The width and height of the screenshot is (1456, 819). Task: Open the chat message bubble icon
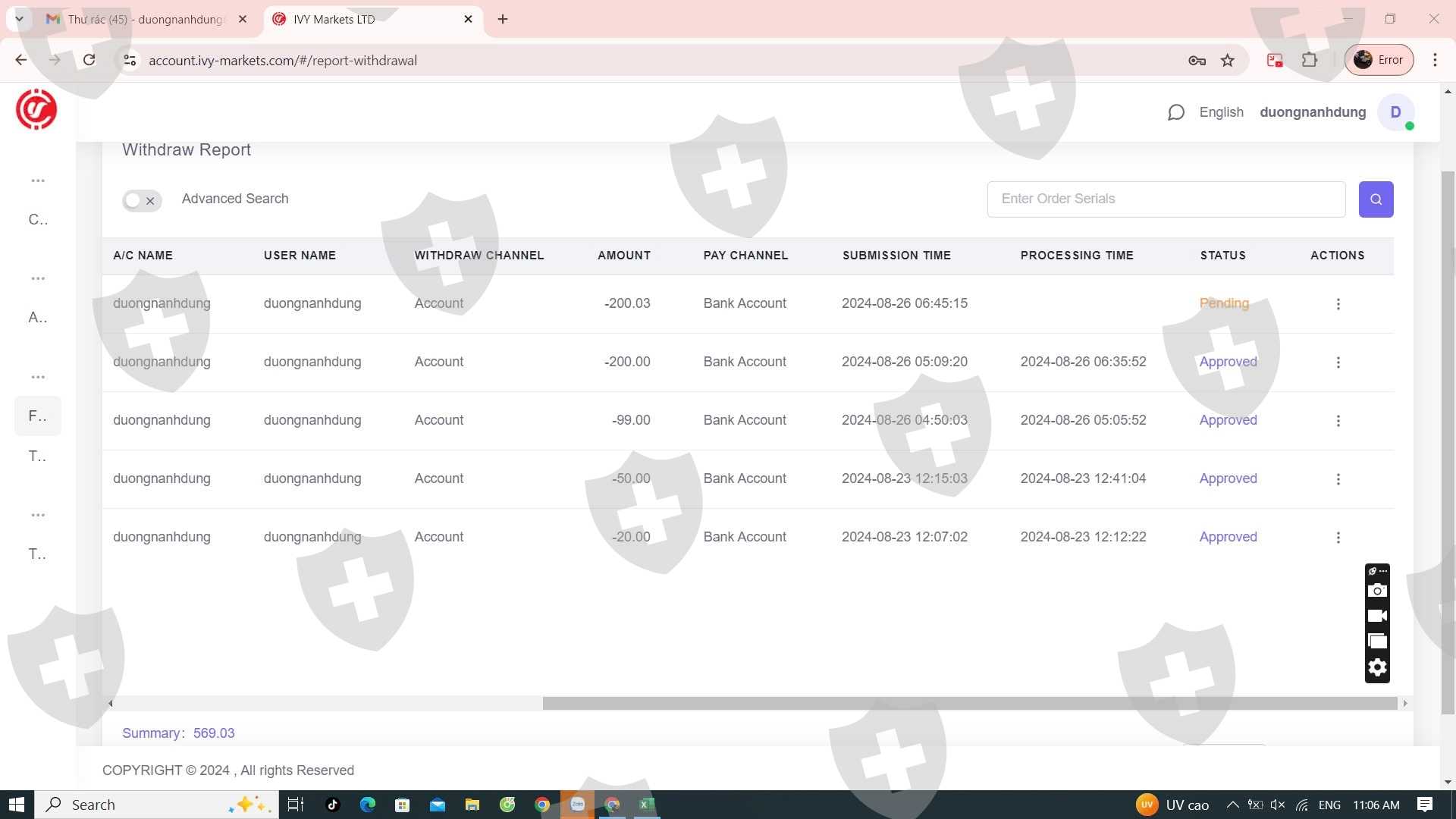point(1175,113)
